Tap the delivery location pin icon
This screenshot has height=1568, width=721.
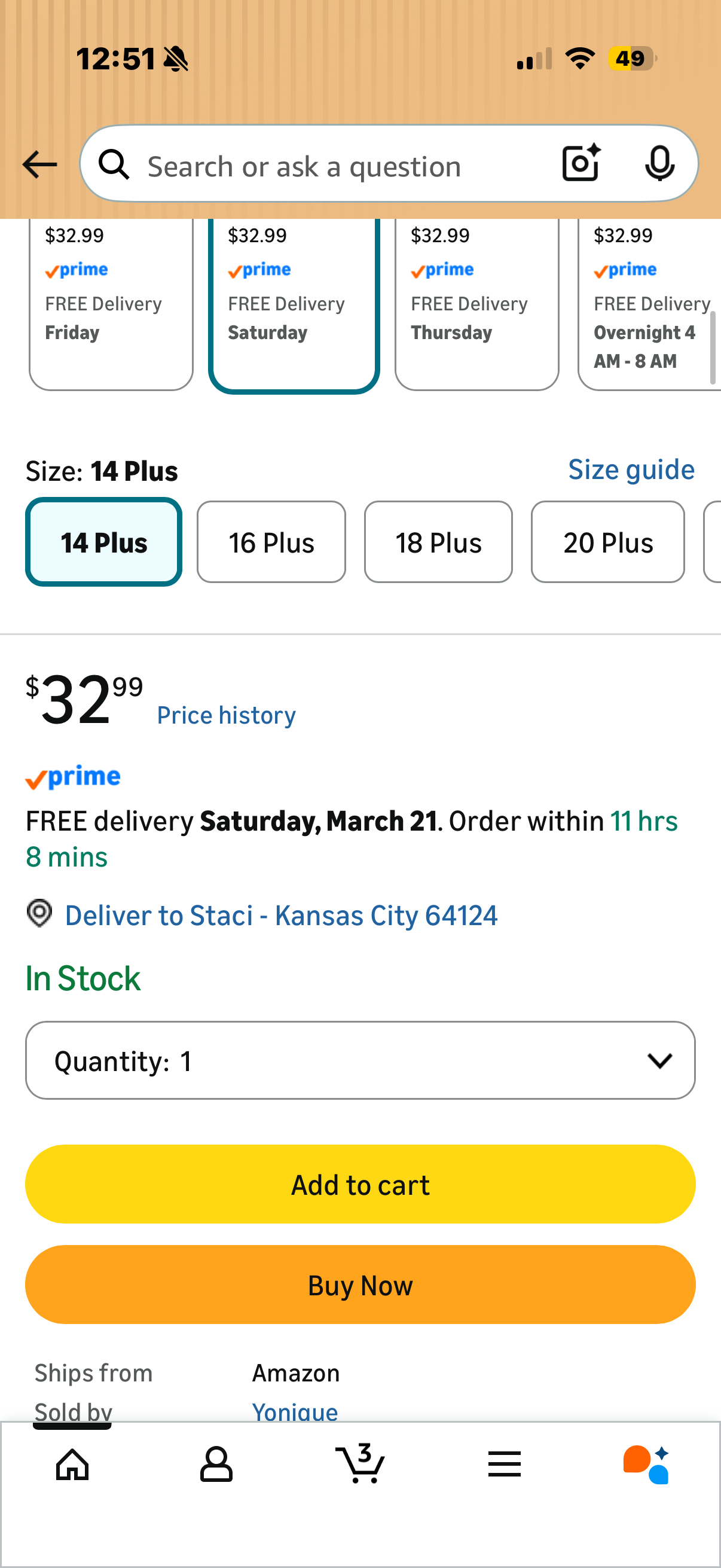39,914
